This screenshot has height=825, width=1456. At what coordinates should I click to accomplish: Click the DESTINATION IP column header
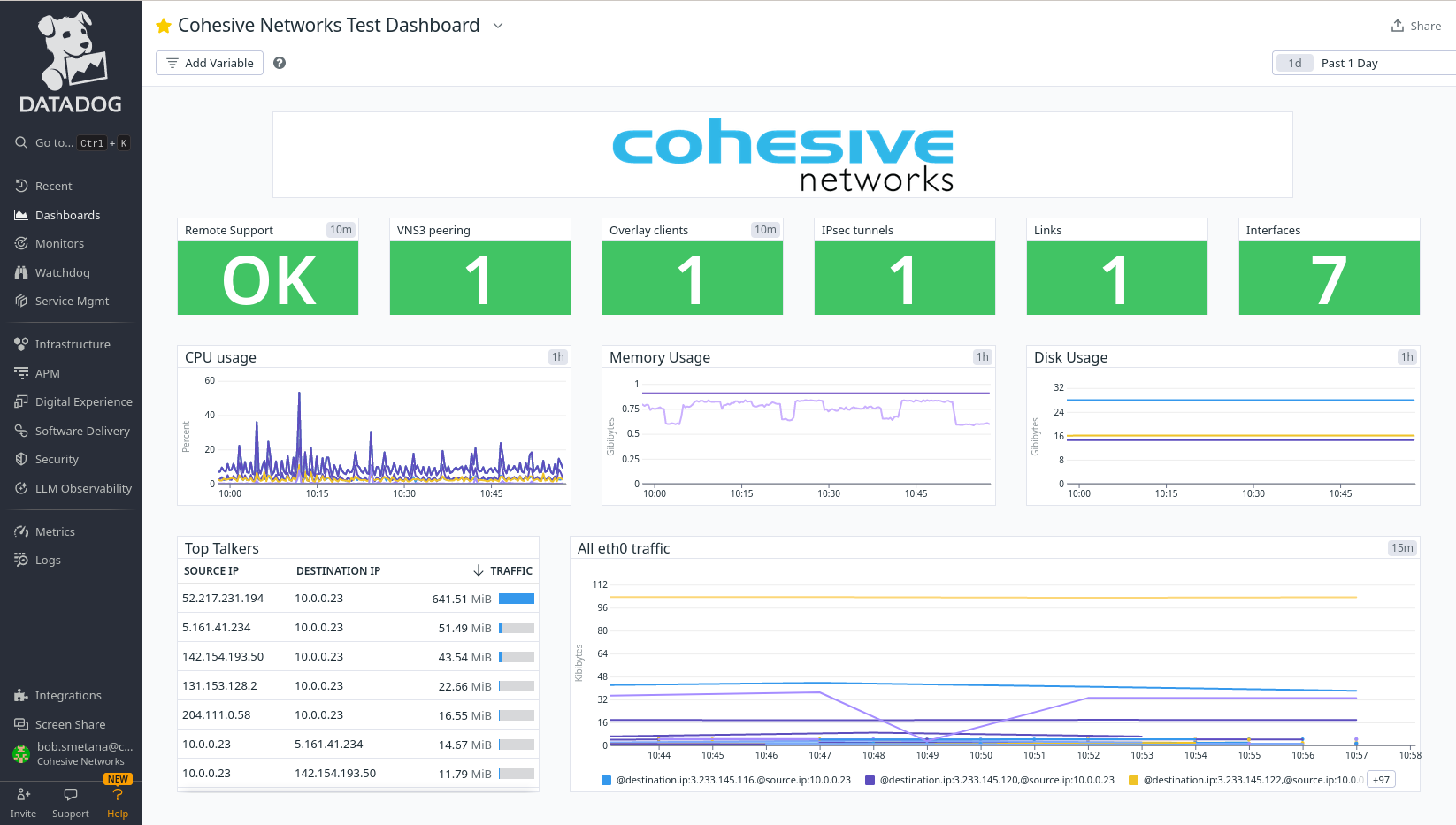[339, 571]
